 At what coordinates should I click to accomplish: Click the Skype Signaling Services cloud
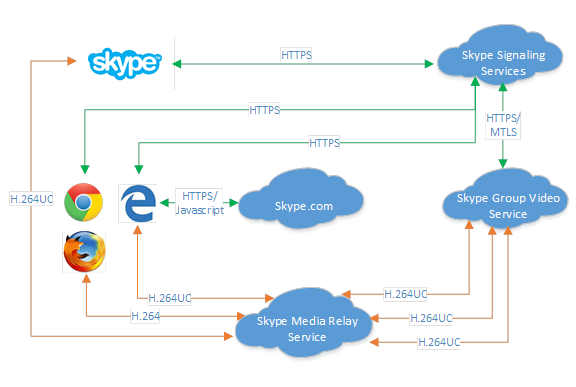(x=500, y=55)
